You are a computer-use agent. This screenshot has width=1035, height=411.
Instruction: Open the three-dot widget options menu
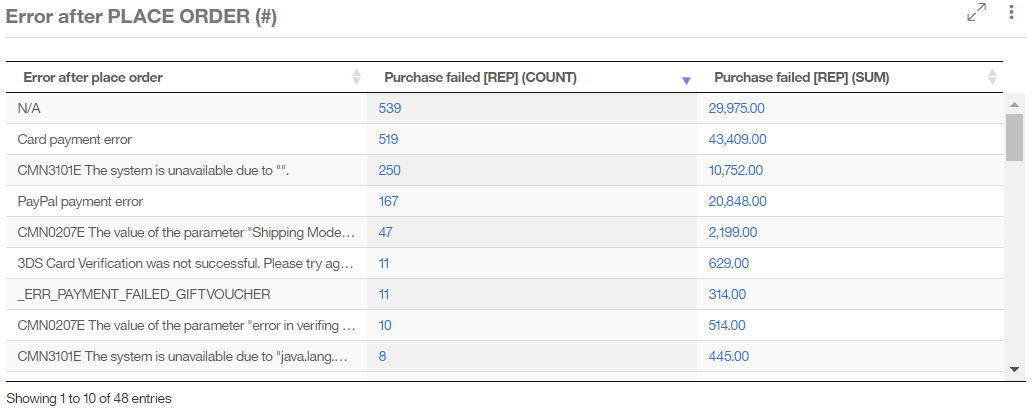click(x=1010, y=12)
